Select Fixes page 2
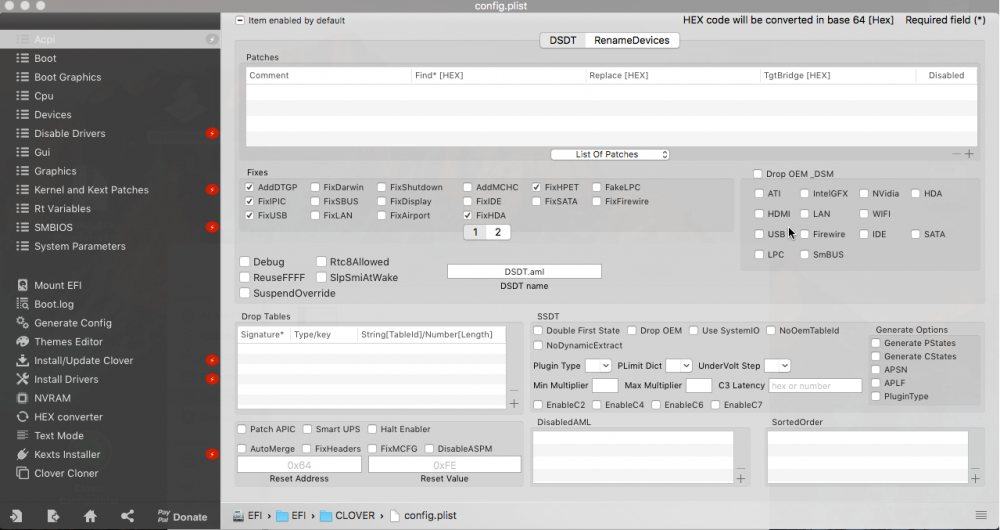This screenshot has width=1000, height=530. click(x=498, y=232)
